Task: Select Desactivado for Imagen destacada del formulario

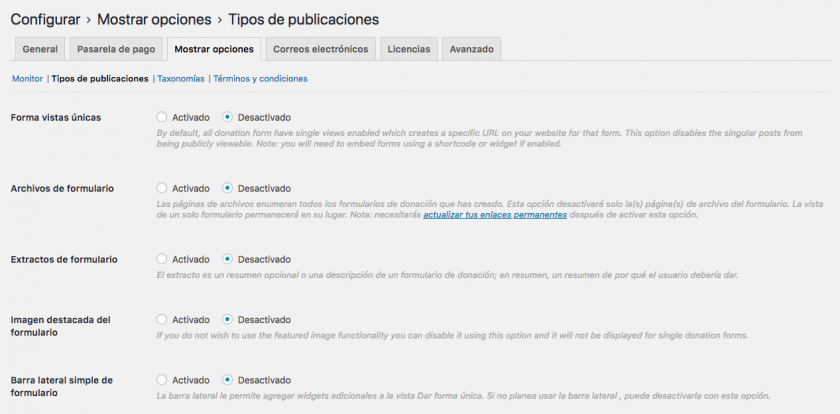Action: (228, 320)
